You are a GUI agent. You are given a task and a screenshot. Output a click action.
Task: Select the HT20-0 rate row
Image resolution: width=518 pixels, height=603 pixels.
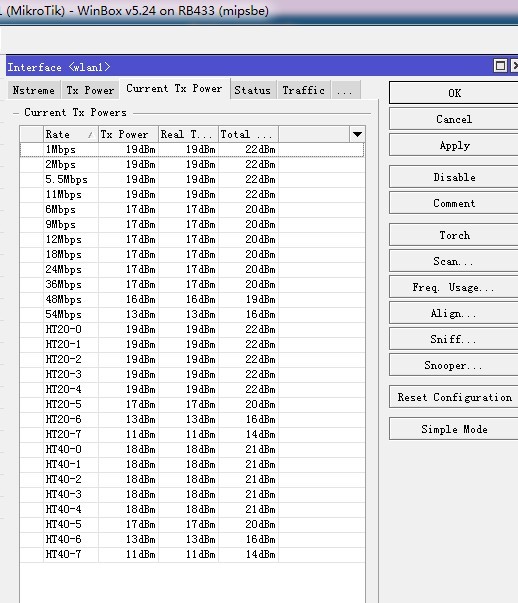192,329
